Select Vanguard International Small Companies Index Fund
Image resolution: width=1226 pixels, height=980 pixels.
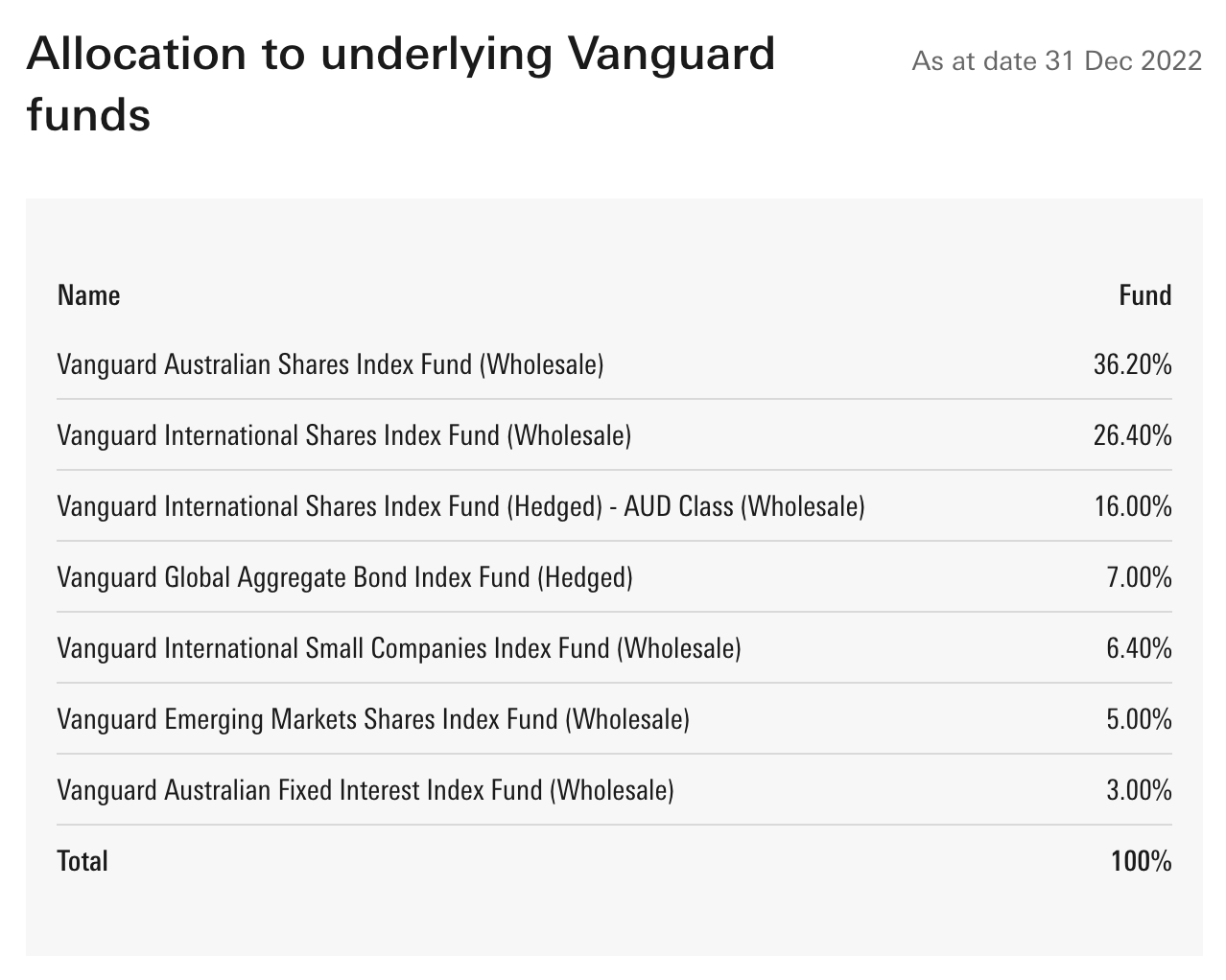399,648
